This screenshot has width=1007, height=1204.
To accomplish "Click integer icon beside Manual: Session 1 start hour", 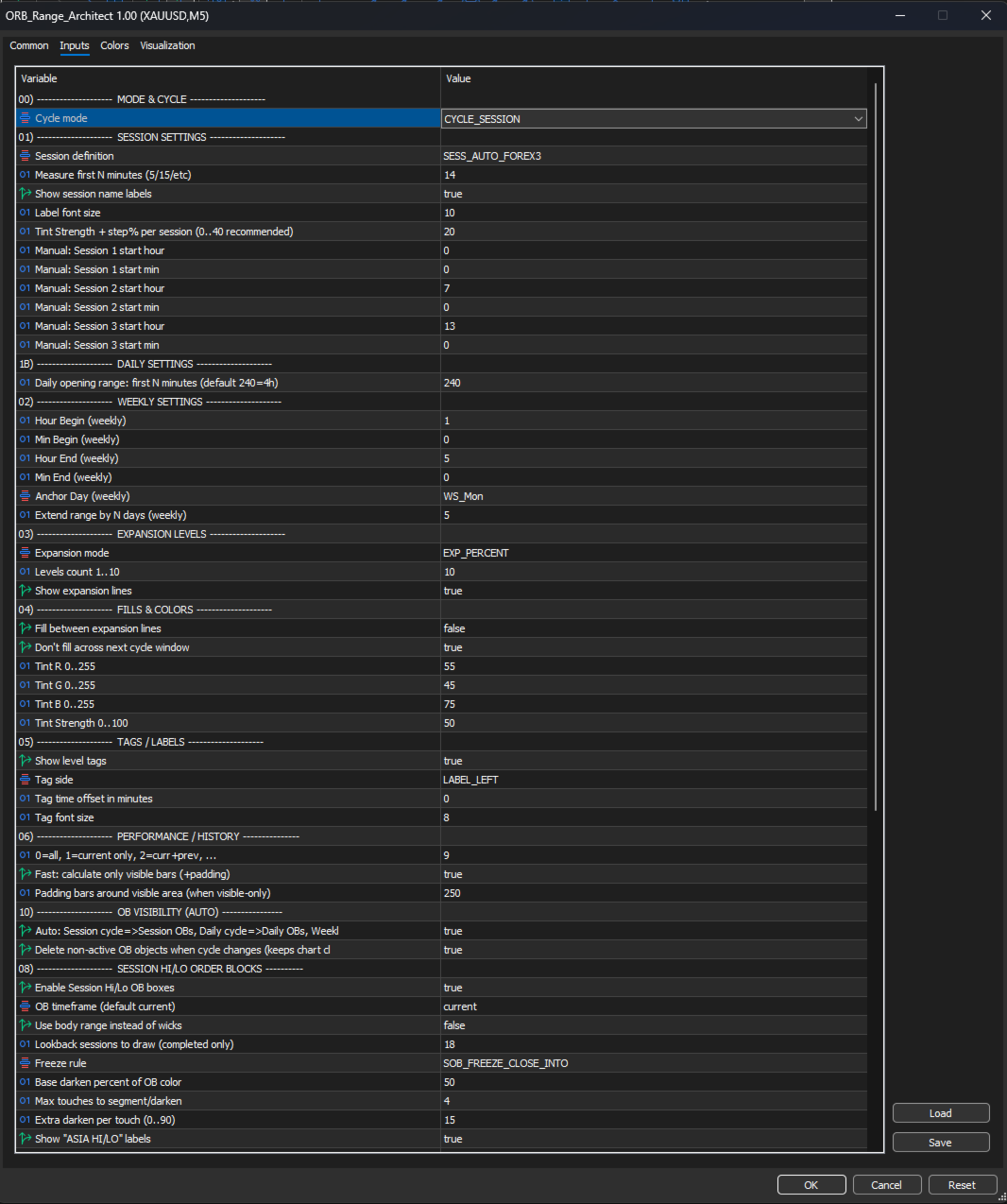I will click(26, 250).
